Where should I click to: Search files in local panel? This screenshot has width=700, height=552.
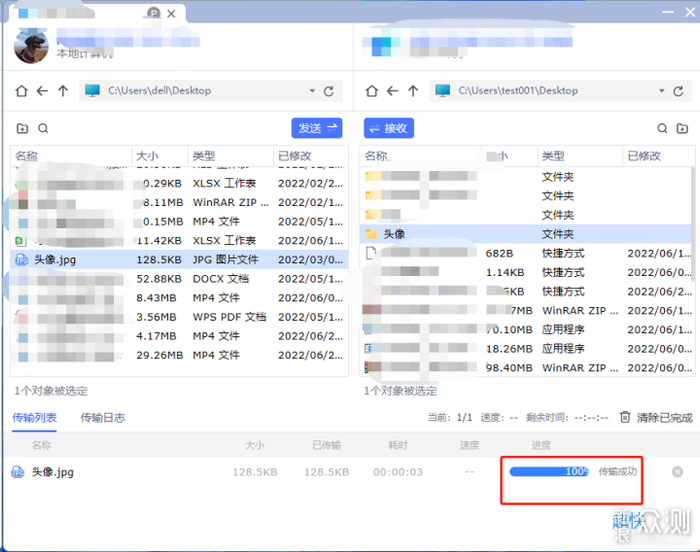coord(43,129)
